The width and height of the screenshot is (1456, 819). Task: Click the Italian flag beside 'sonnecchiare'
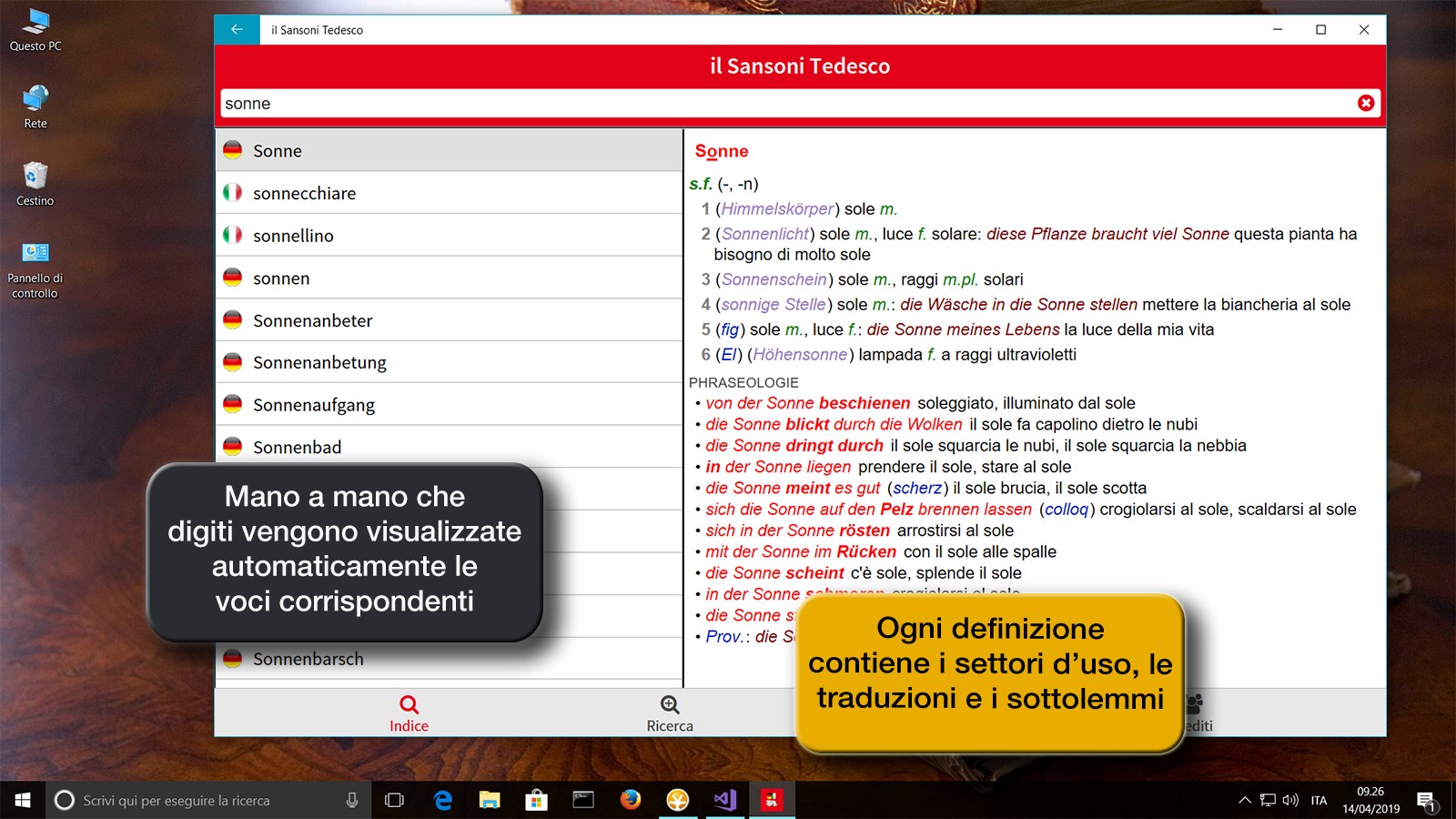(233, 193)
